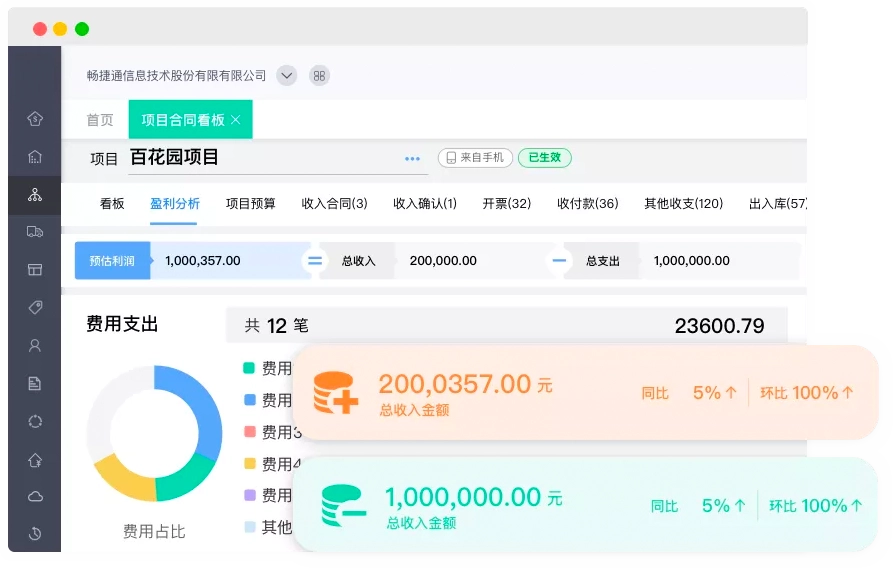Click the storefront icon in sidebar
This screenshot has width=893, height=568.
click(35, 269)
